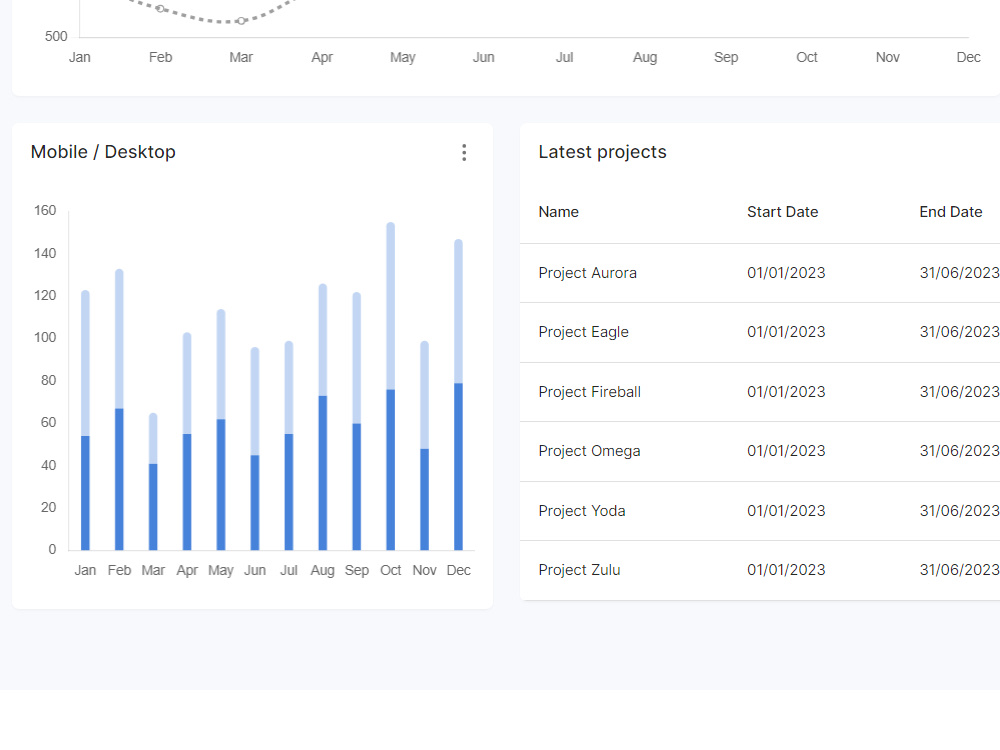Image resolution: width=1000 pixels, height=750 pixels.
Task: Click the Feb bar in Mobile / Desktop chart
Action: [119, 409]
